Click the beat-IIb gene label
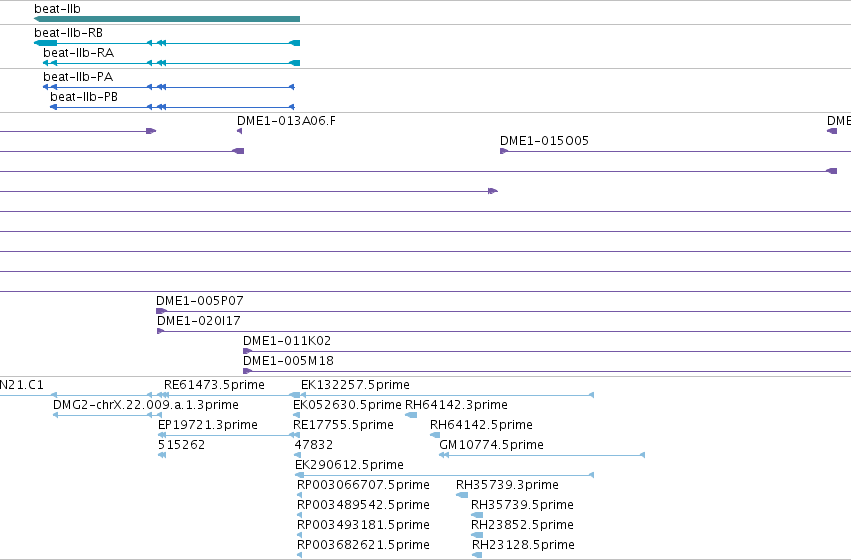The image size is (851, 560). pyautogui.click(x=58, y=9)
